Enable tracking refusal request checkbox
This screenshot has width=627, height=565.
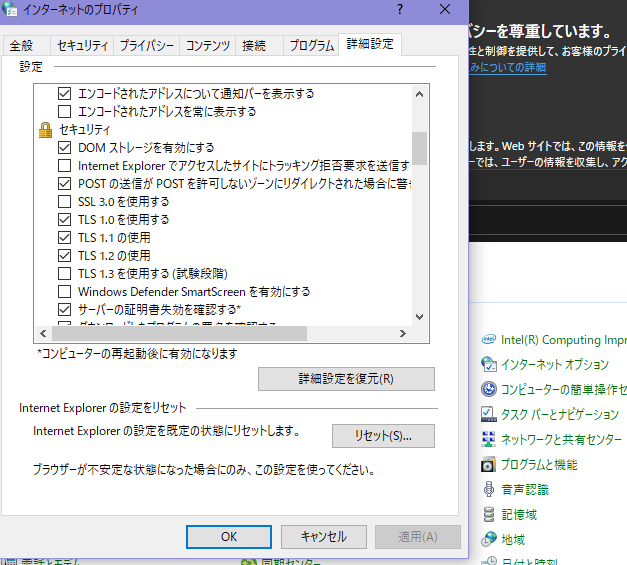click(64, 166)
